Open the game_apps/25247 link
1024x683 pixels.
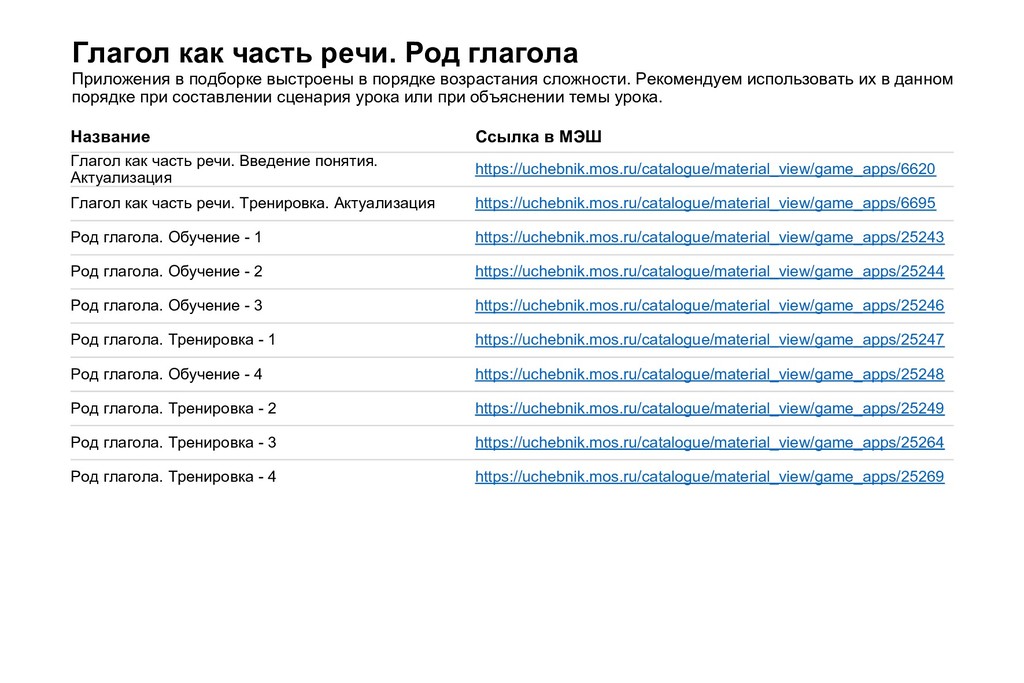click(x=709, y=340)
